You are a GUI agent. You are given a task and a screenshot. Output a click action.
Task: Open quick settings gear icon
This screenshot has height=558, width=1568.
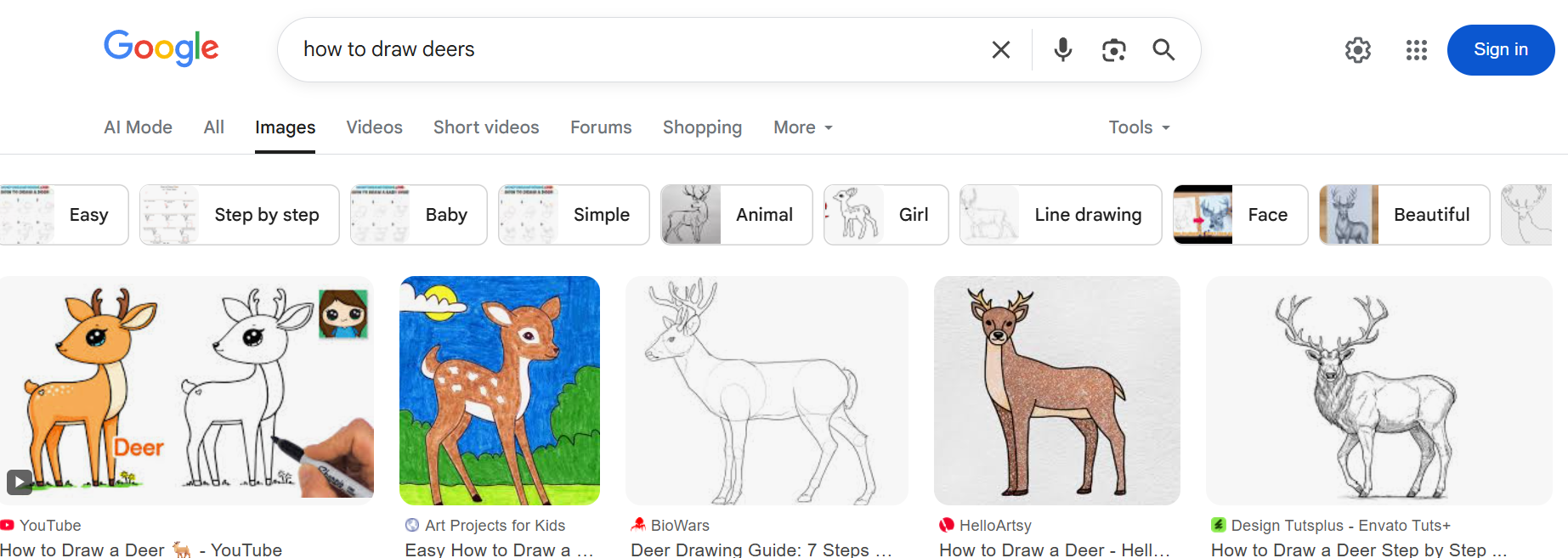[x=1358, y=50]
